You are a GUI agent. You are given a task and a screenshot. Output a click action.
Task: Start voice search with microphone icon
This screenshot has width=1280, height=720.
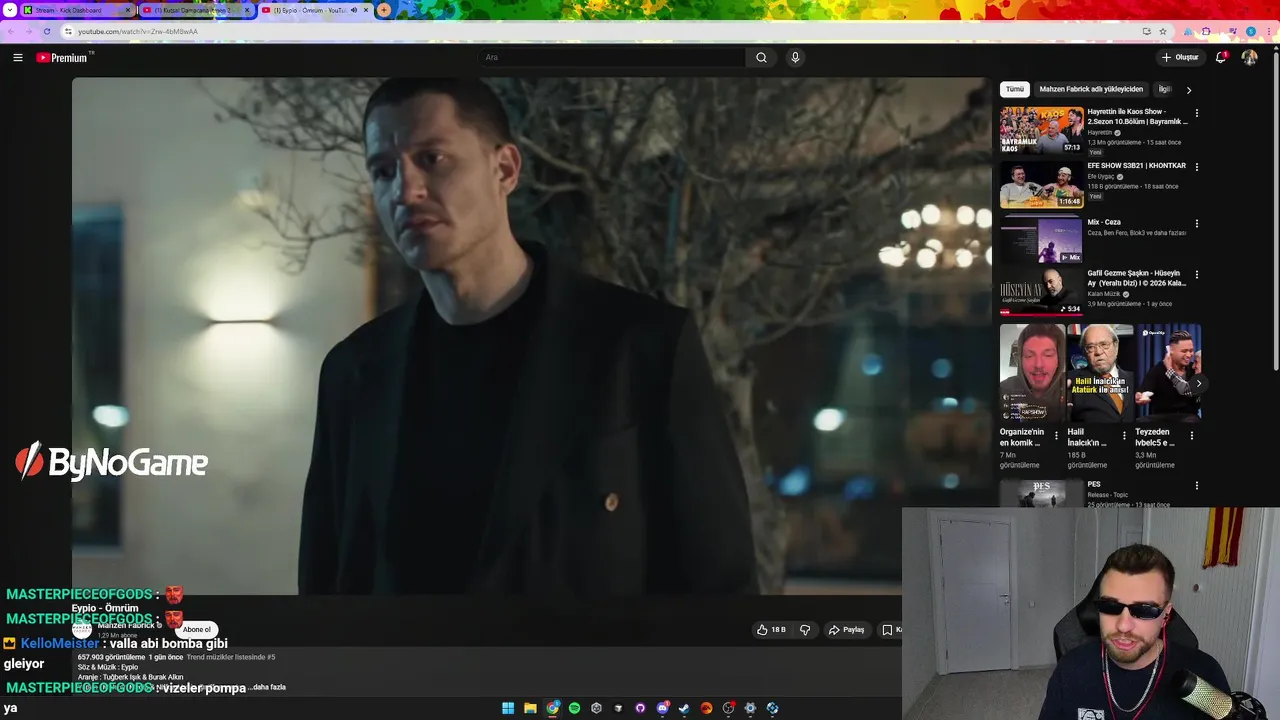click(795, 57)
